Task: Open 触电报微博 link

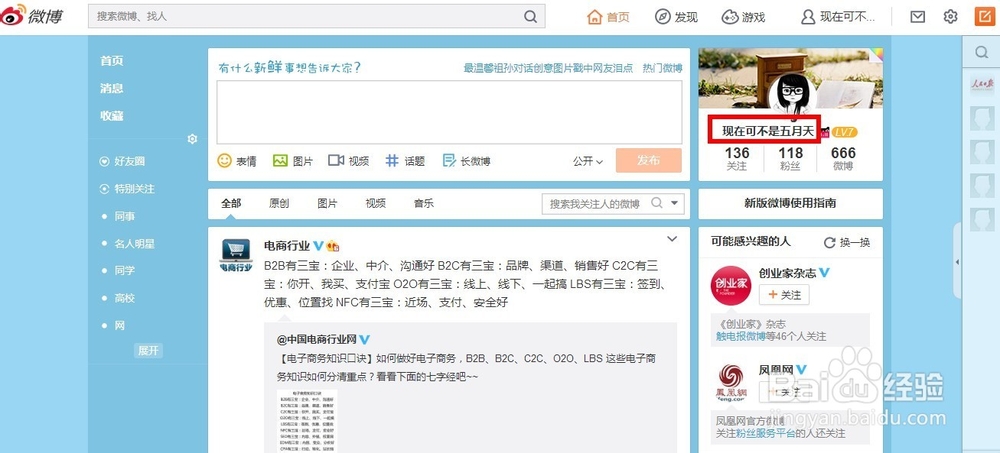Action: [x=740, y=336]
